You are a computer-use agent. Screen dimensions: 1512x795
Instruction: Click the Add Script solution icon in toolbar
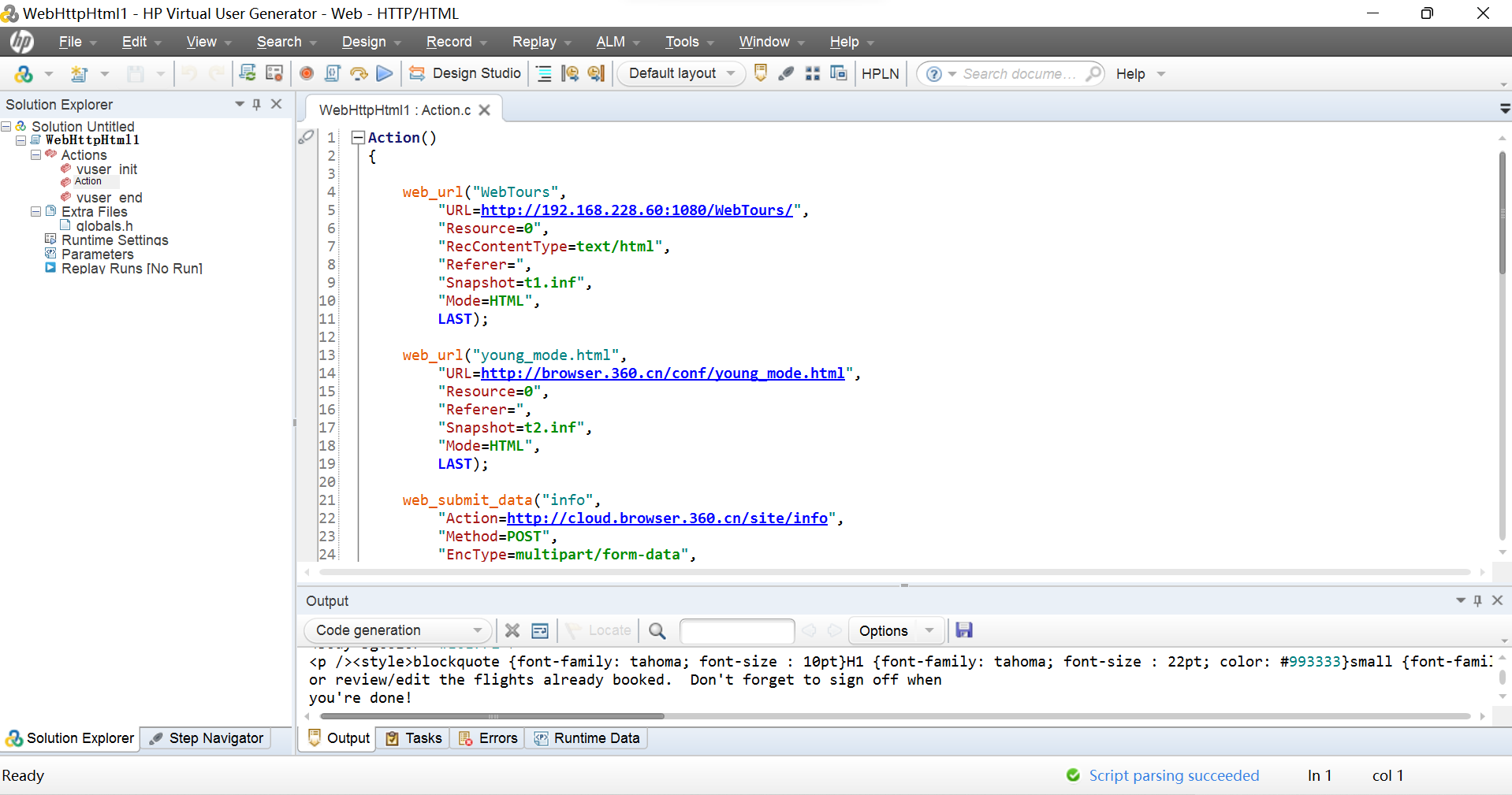click(24, 74)
